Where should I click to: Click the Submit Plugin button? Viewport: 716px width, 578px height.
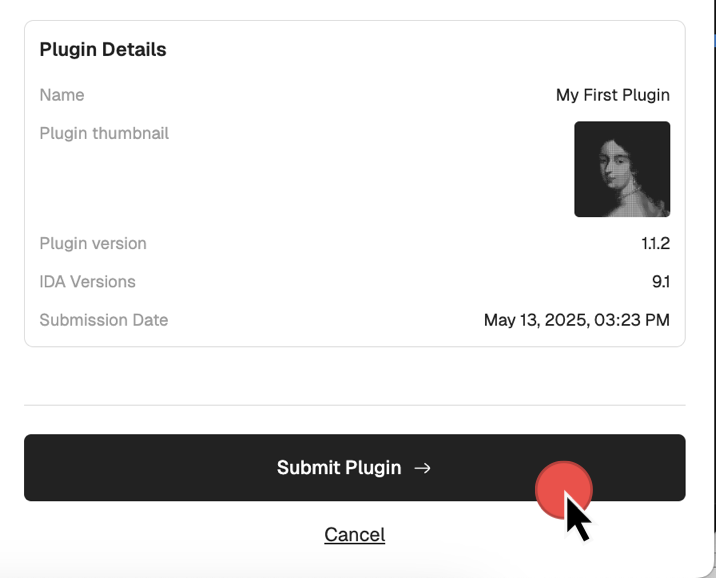pyautogui.click(x=355, y=468)
